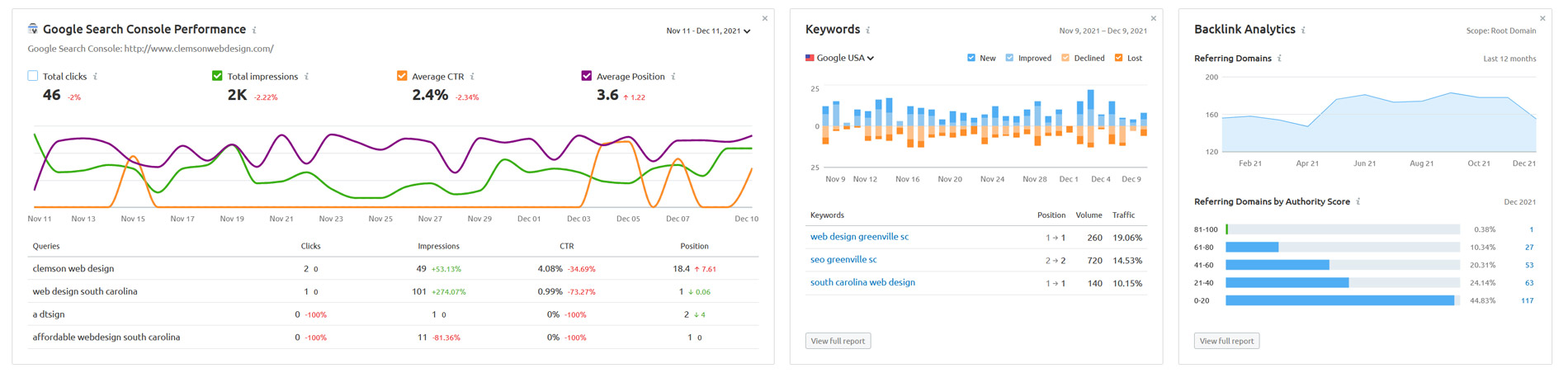Click the Scope: Root Domain label

point(1501,31)
